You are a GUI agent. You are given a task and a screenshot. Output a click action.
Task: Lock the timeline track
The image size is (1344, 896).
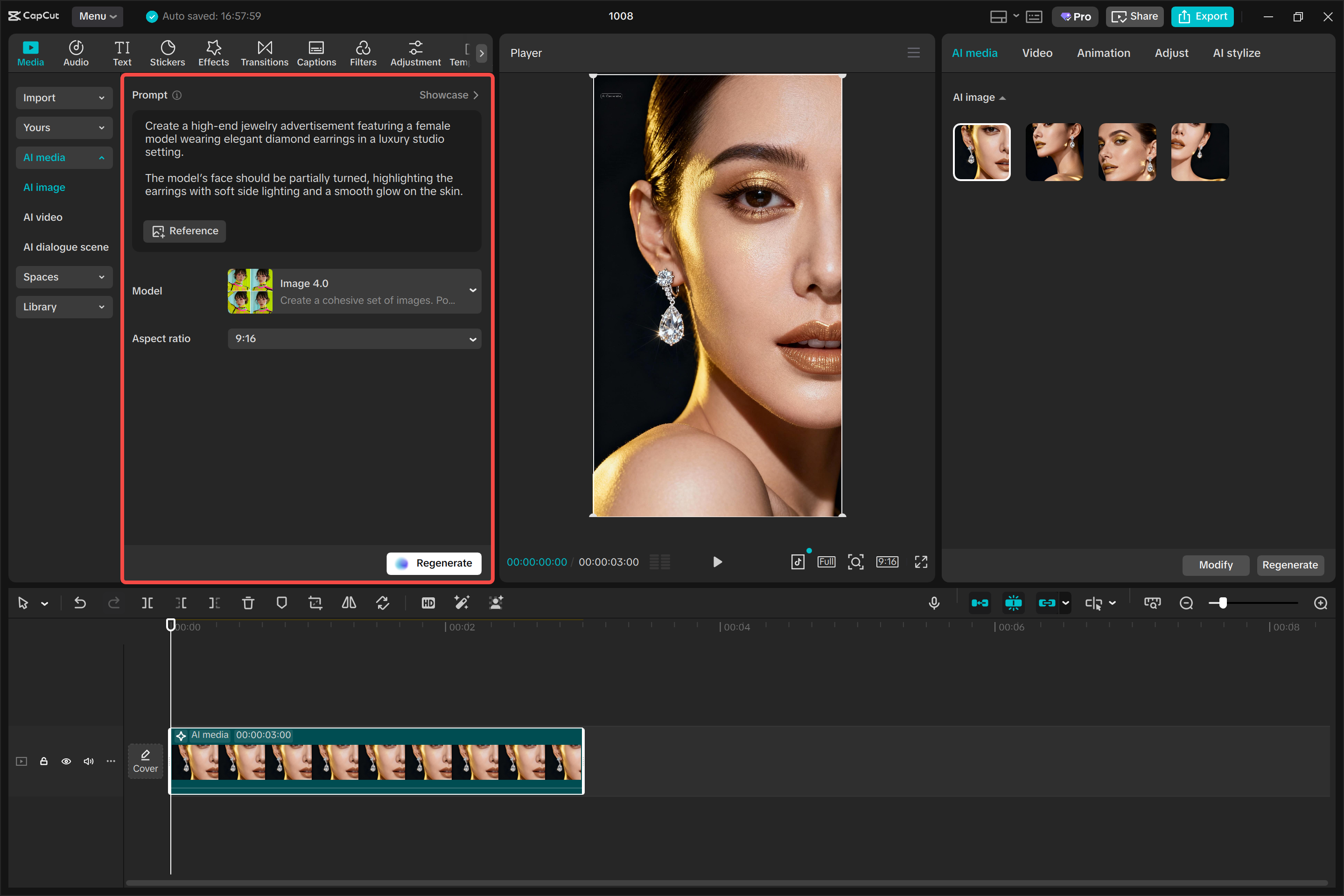[x=43, y=761]
